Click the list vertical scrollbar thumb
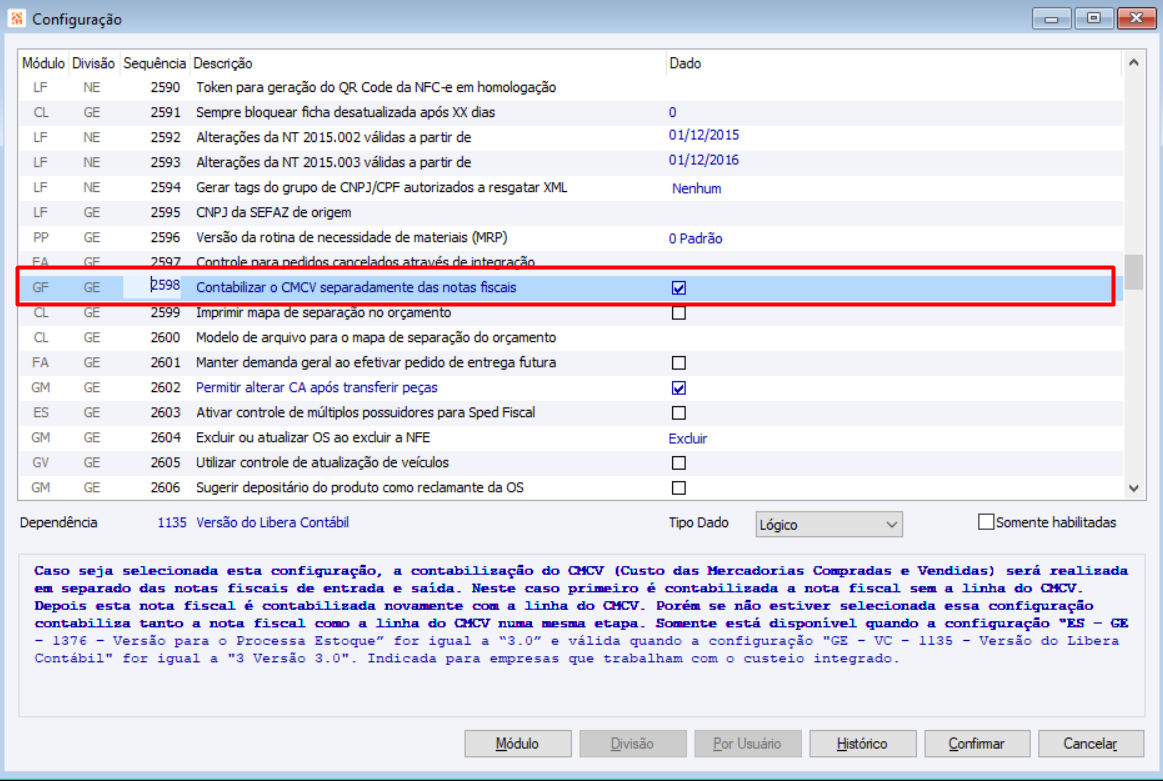The image size is (1163, 781). [x=1133, y=272]
